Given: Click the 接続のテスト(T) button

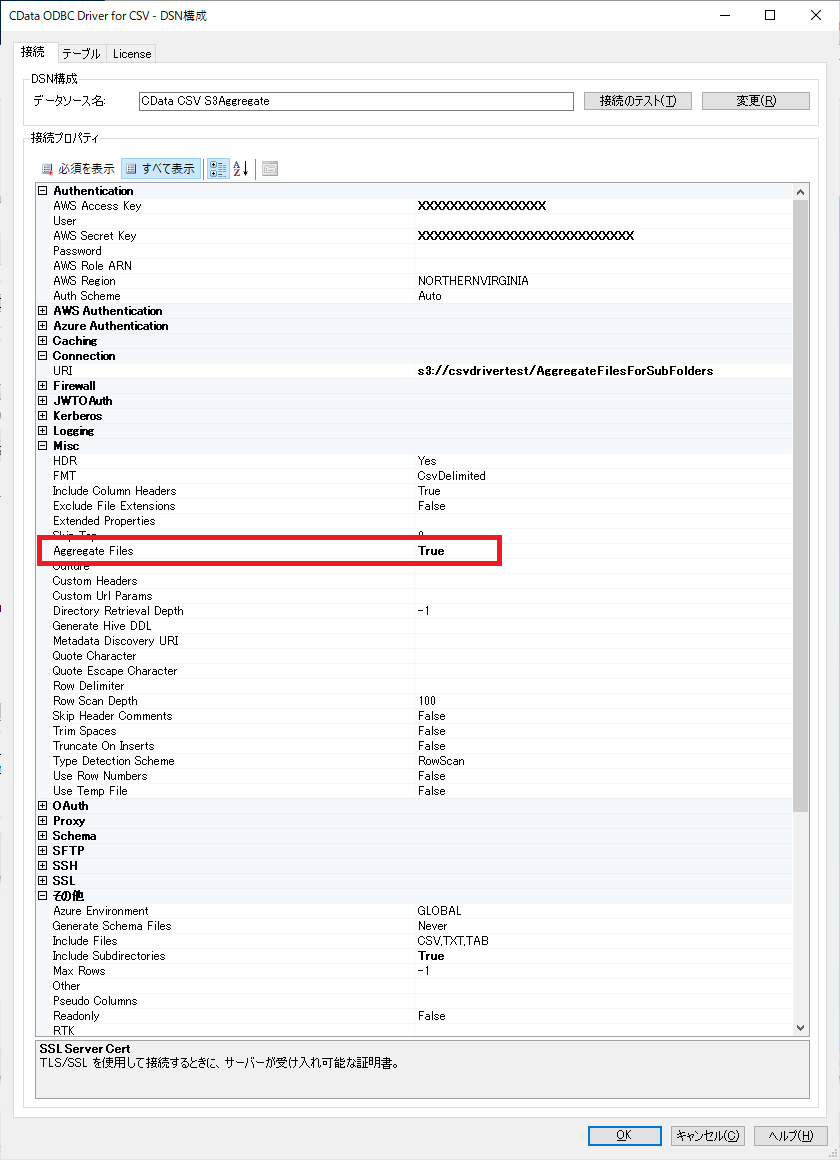Looking at the screenshot, I should coord(637,101).
